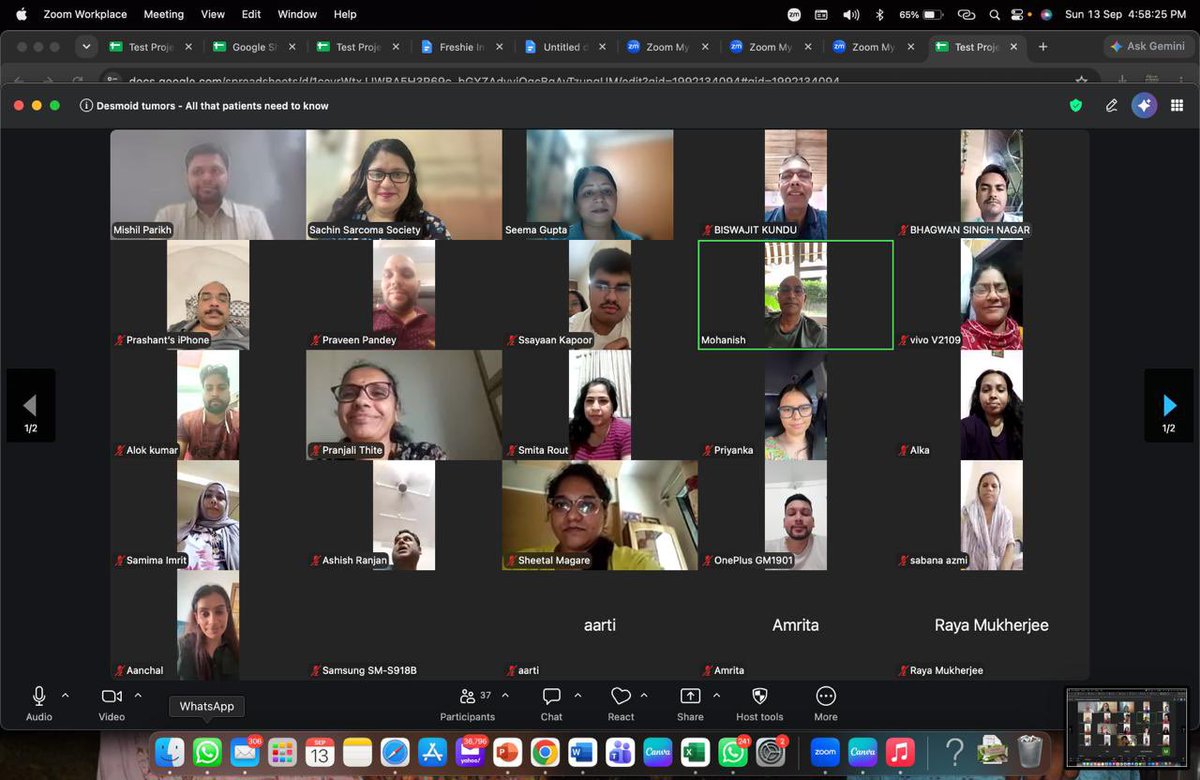Click the meeting info icon beside the title
Screen dimensions: 1200x780
click(87, 105)
